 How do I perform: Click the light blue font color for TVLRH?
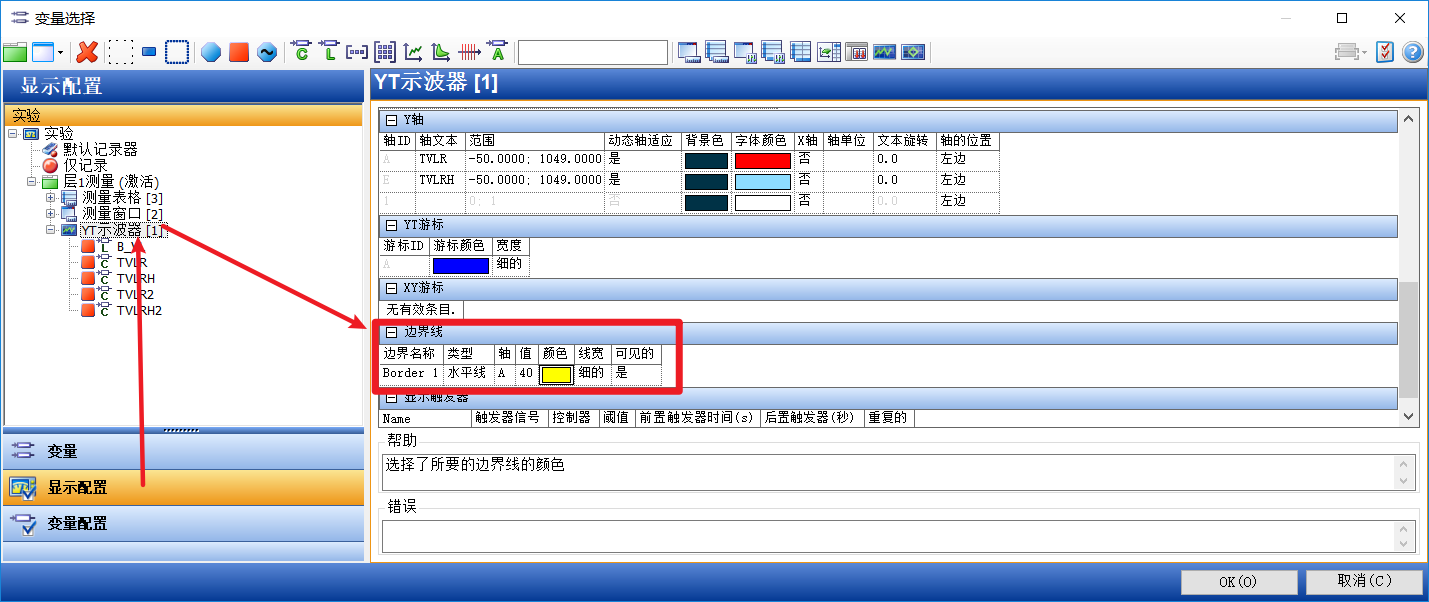[762, 181]
